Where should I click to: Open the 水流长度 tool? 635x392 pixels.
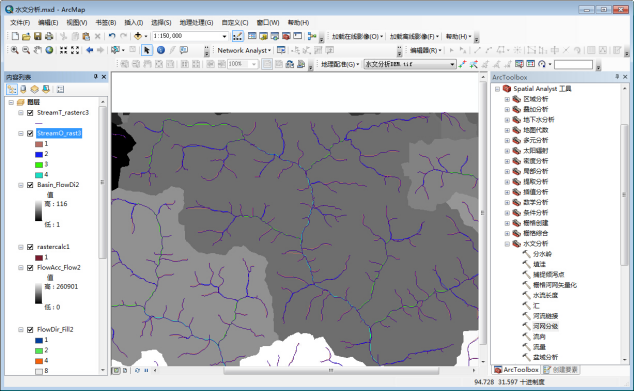545,295
